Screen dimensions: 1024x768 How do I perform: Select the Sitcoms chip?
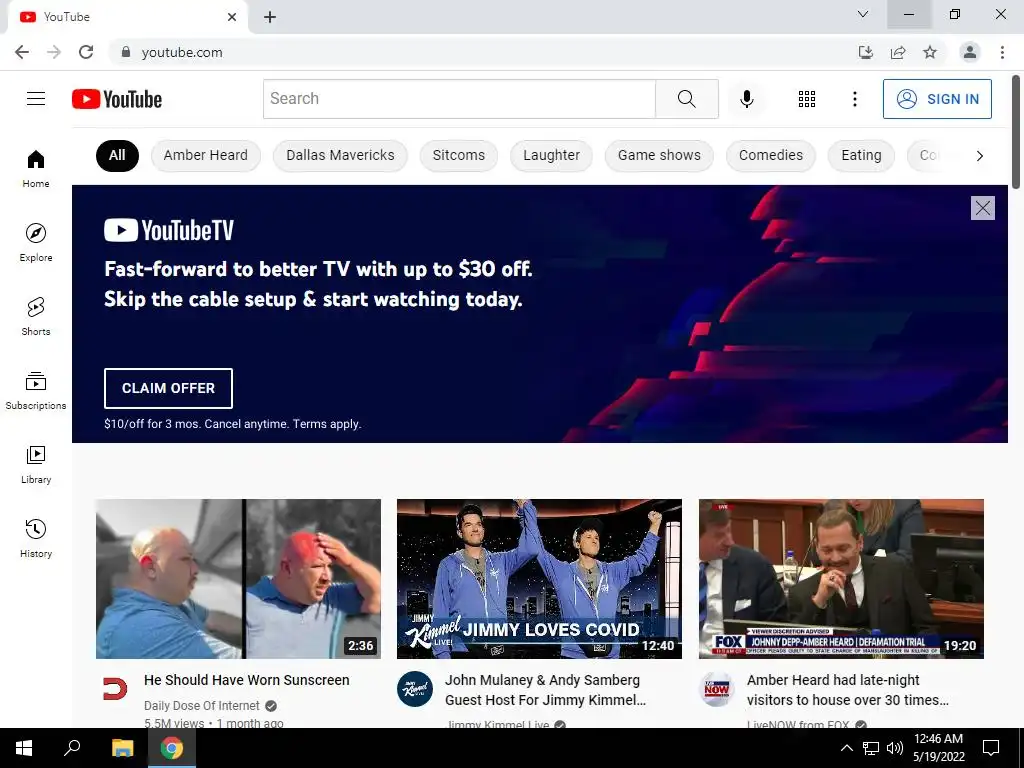(458, 155)
